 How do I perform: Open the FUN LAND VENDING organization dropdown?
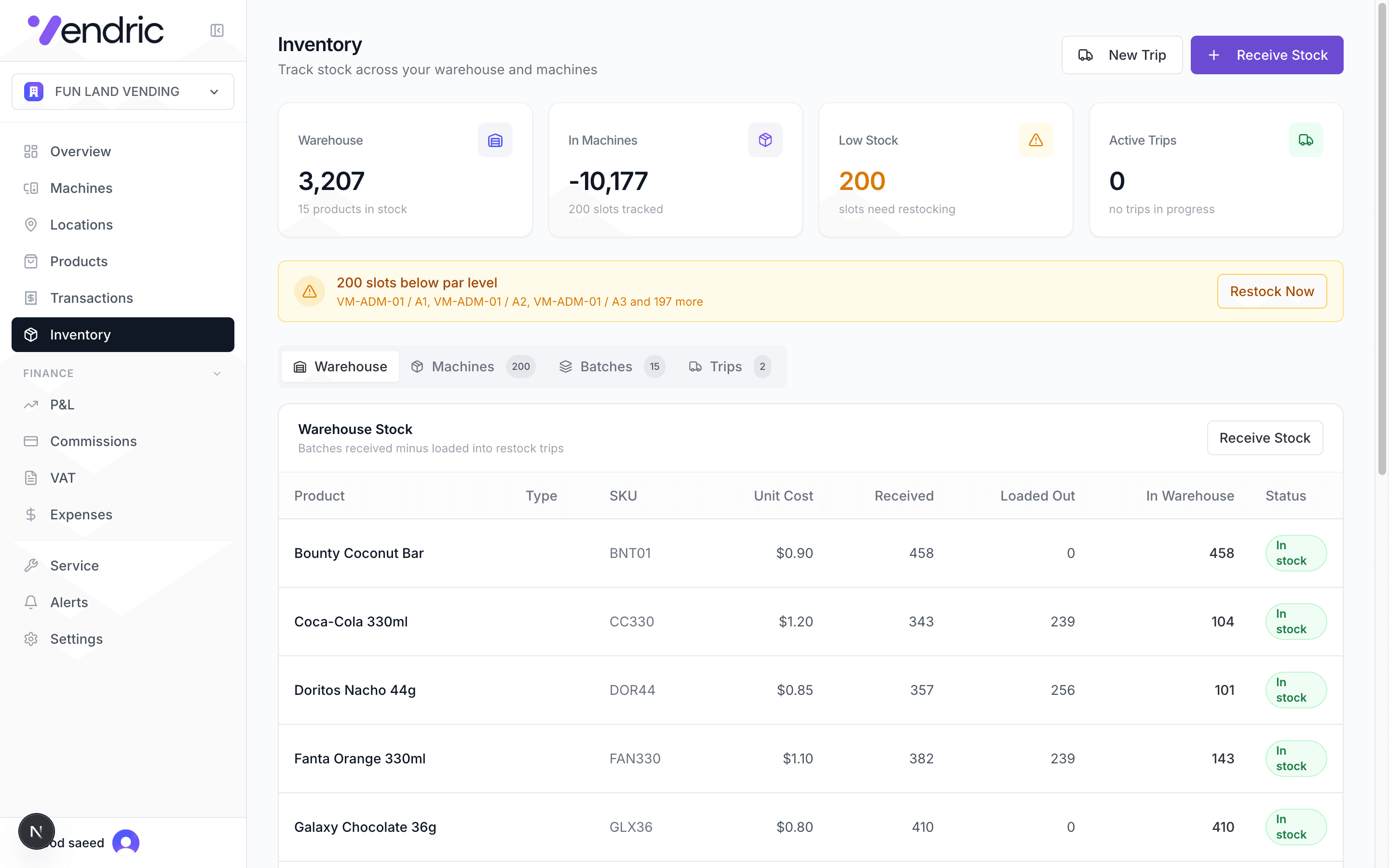(x=123, y=92)
